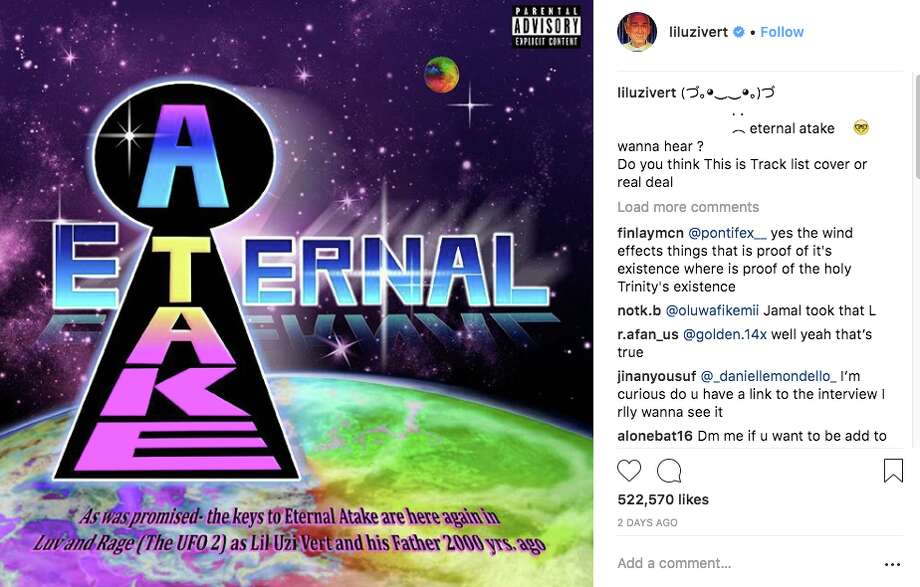Viewport: 920px width, 587px height.
Task: Click the verified badge next to liluzivert
Action: (x=739, y=32)
